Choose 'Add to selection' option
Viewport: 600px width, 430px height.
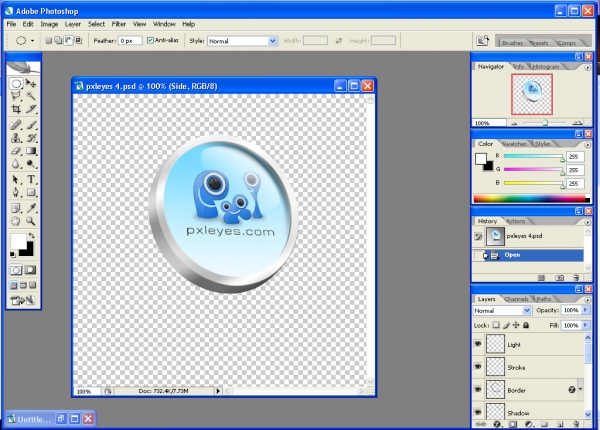58,40
